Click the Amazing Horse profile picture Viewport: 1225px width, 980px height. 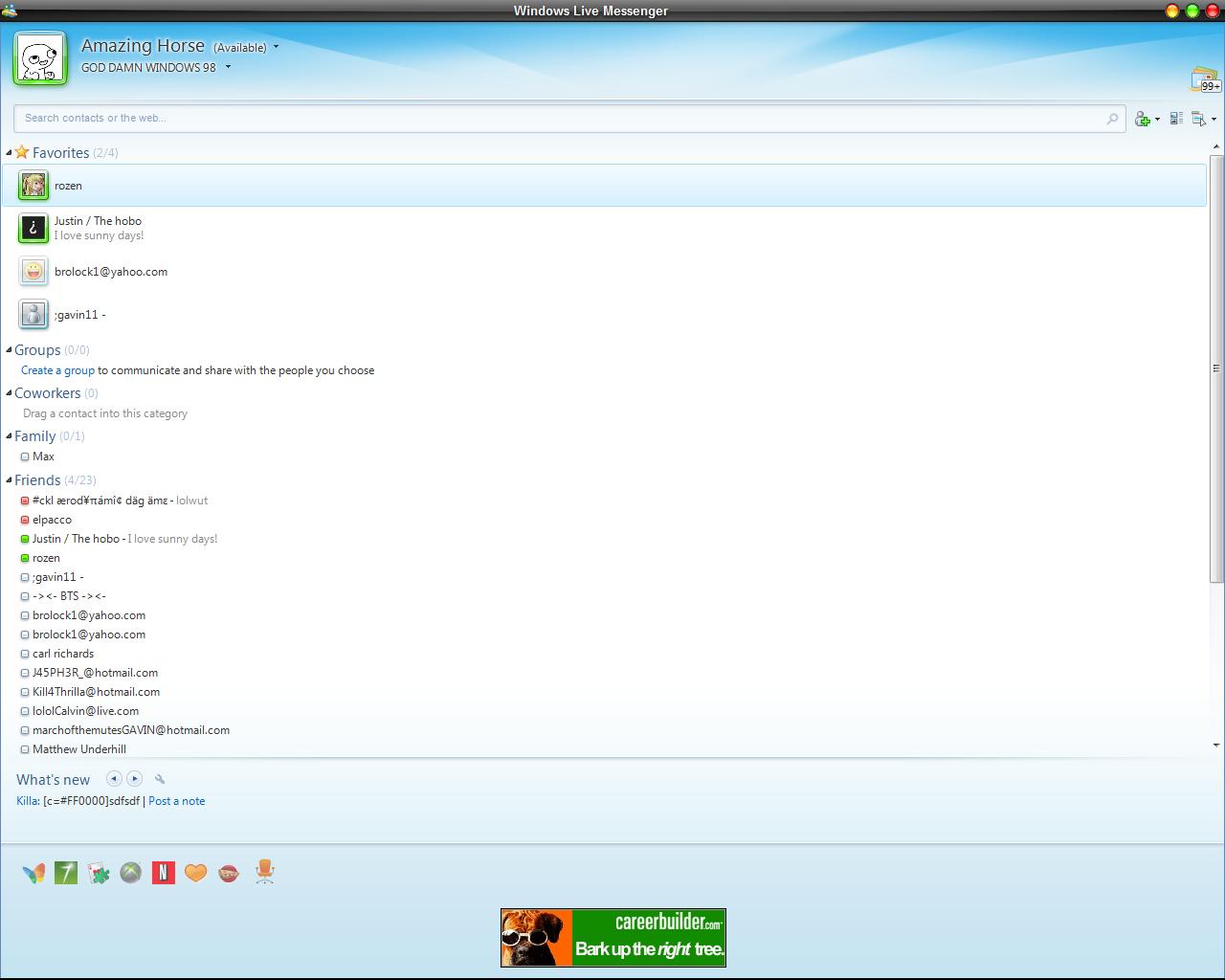(x=40, y=58)
